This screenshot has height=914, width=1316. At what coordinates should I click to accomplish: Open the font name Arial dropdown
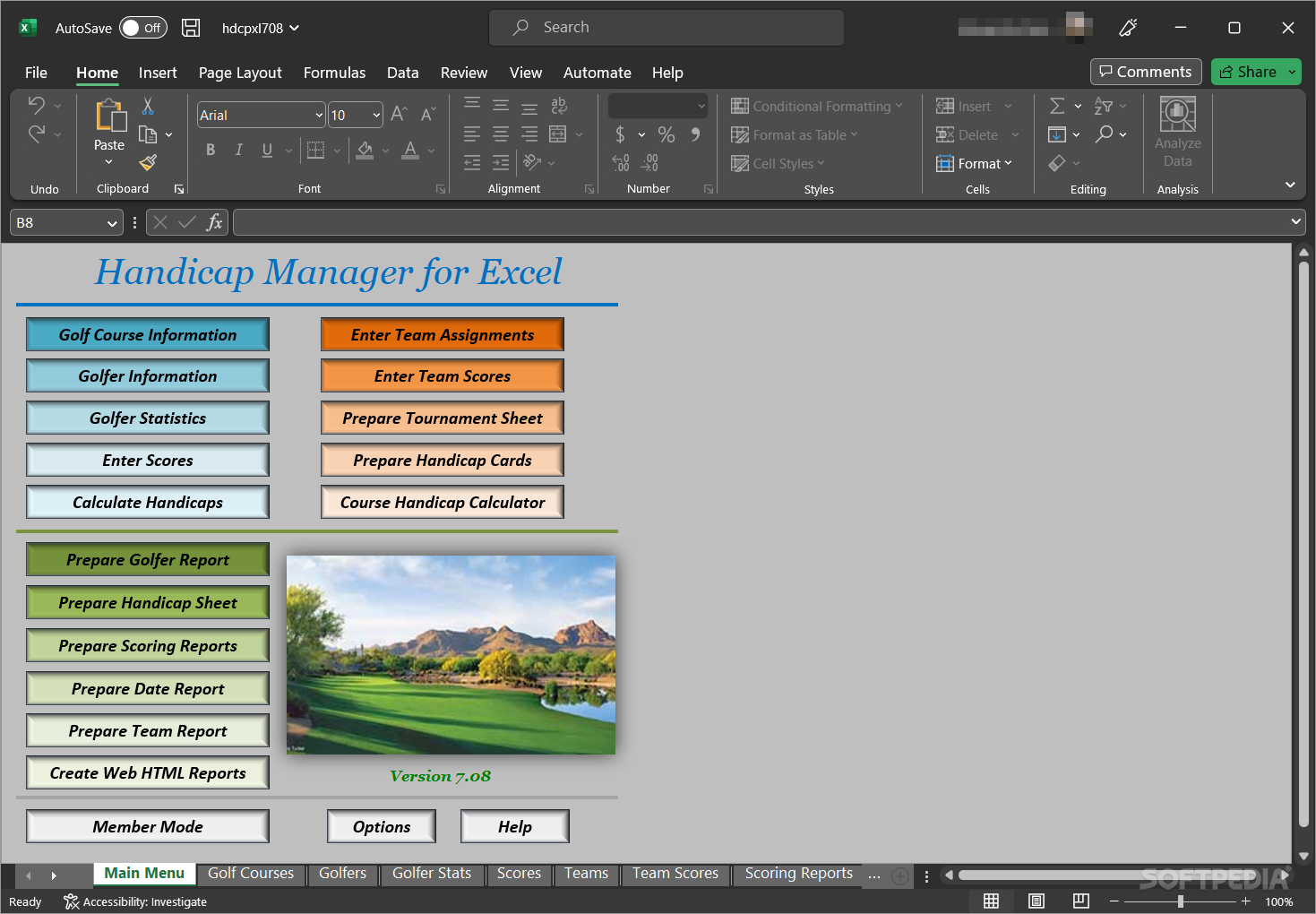pos(319,115)
